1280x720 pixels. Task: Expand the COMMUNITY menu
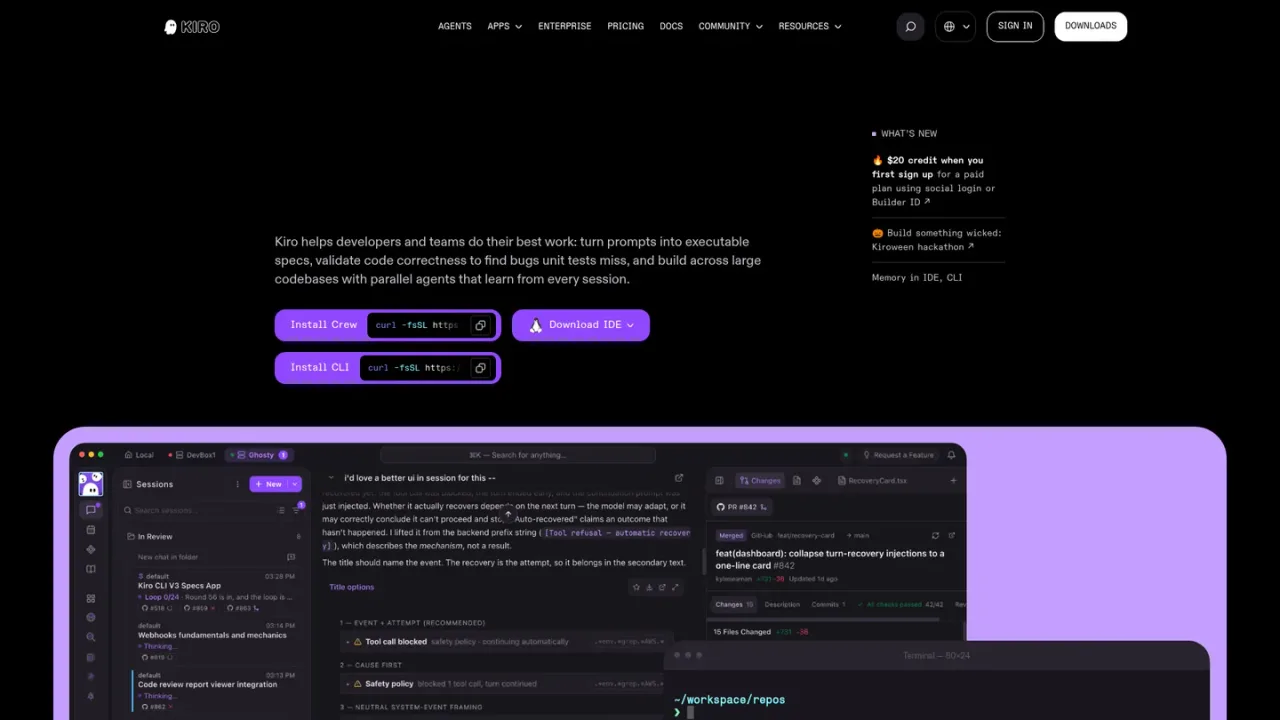point(730,27)
